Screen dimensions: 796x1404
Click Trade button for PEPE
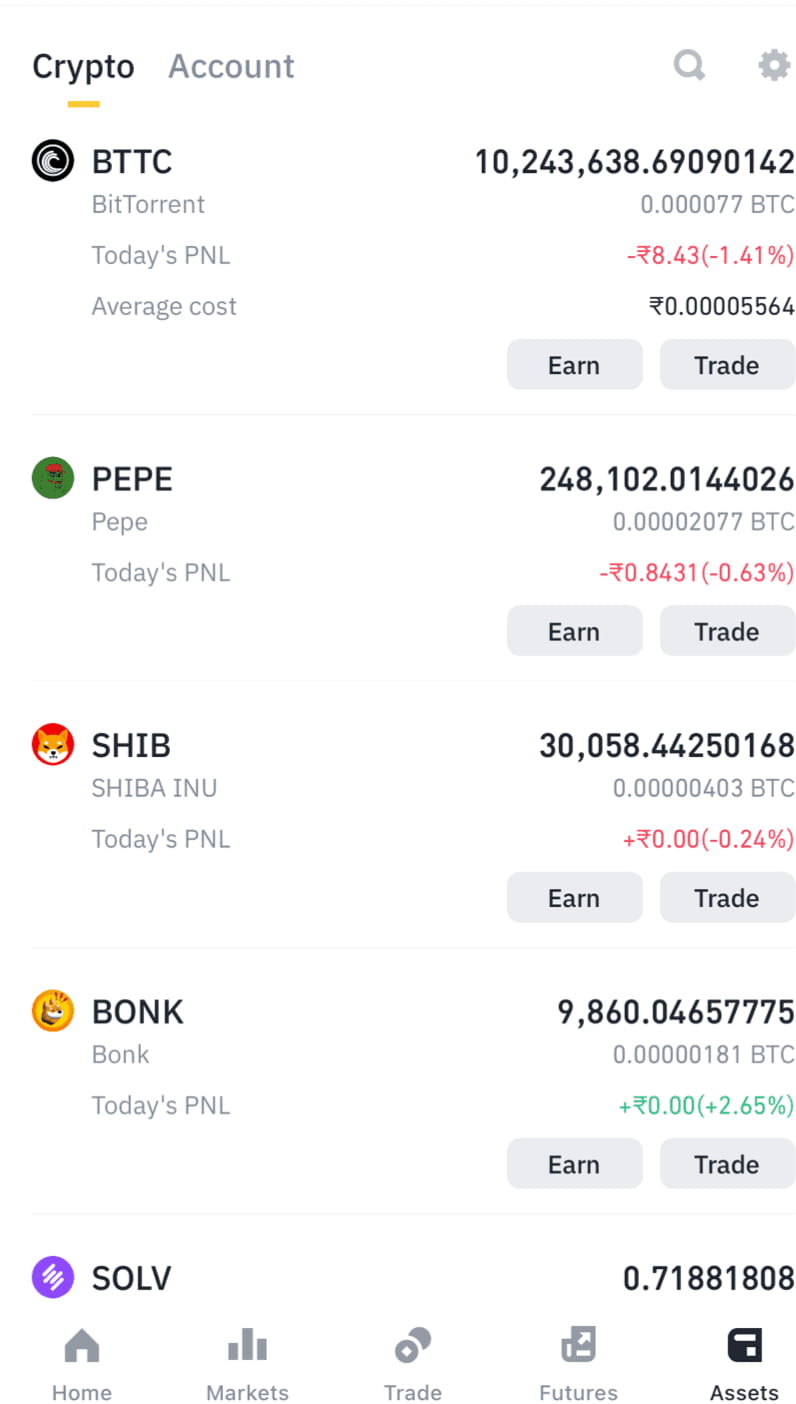coord(727,631)
